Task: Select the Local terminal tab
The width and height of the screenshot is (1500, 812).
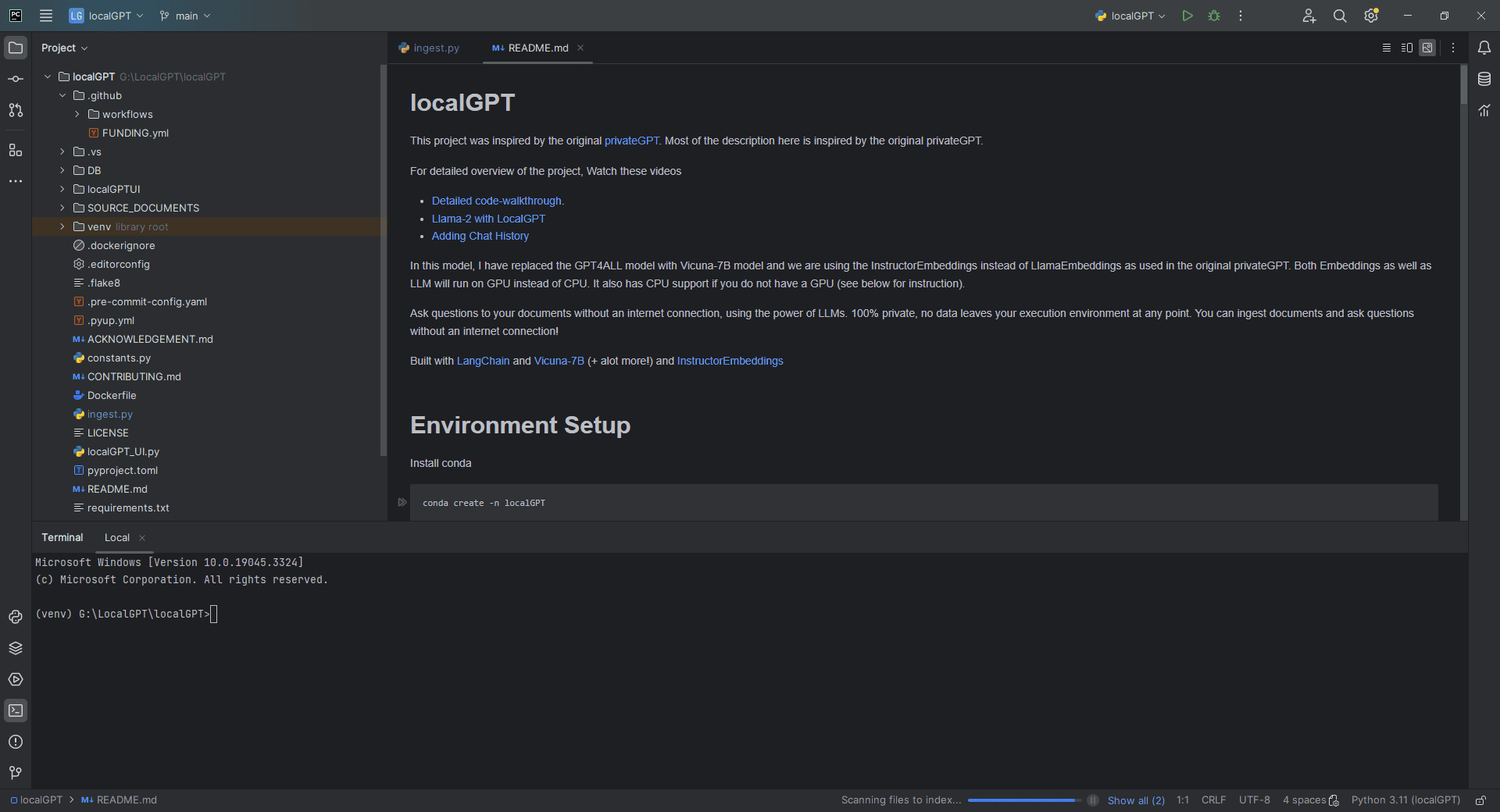Action: pos(117,537)
